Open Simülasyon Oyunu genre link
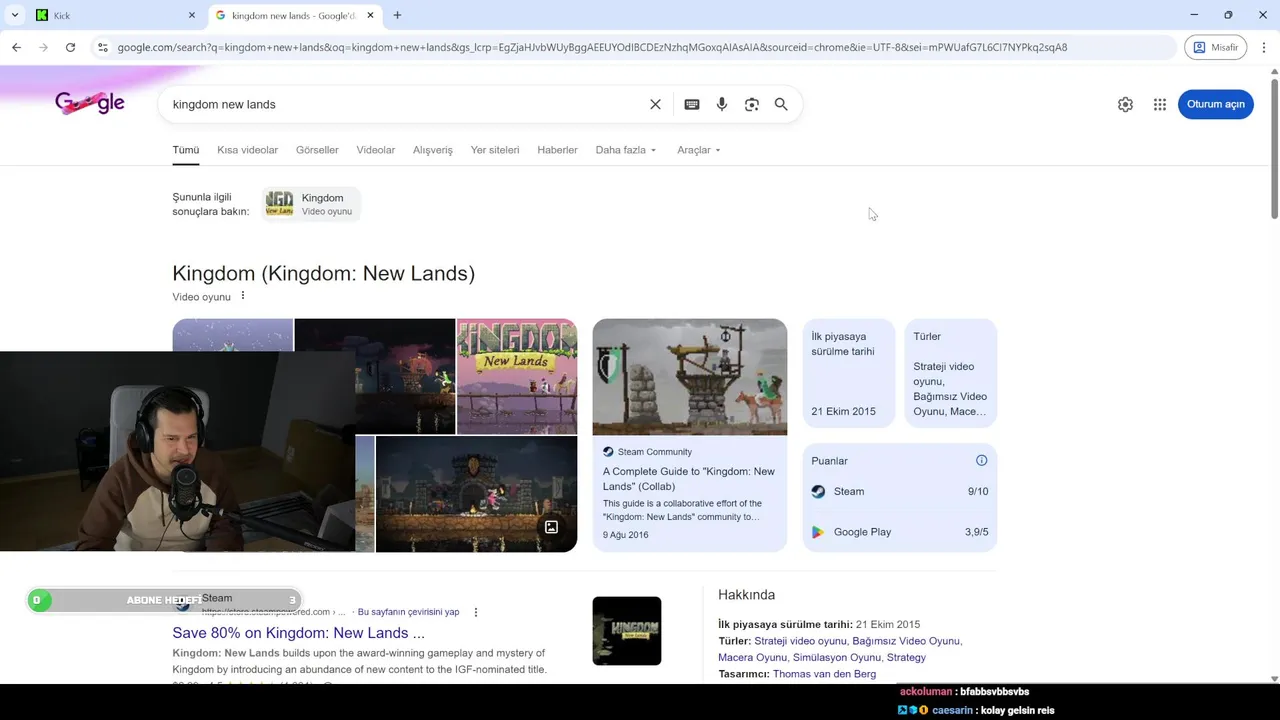The image size is (1280, 720). click(x=836, y=657)
